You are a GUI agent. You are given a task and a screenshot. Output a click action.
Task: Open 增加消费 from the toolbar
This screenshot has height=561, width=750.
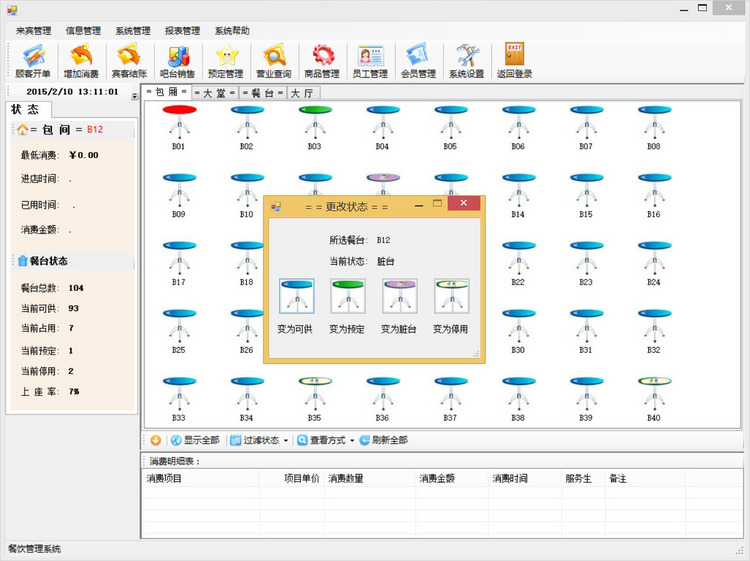(x=81, y=59)
